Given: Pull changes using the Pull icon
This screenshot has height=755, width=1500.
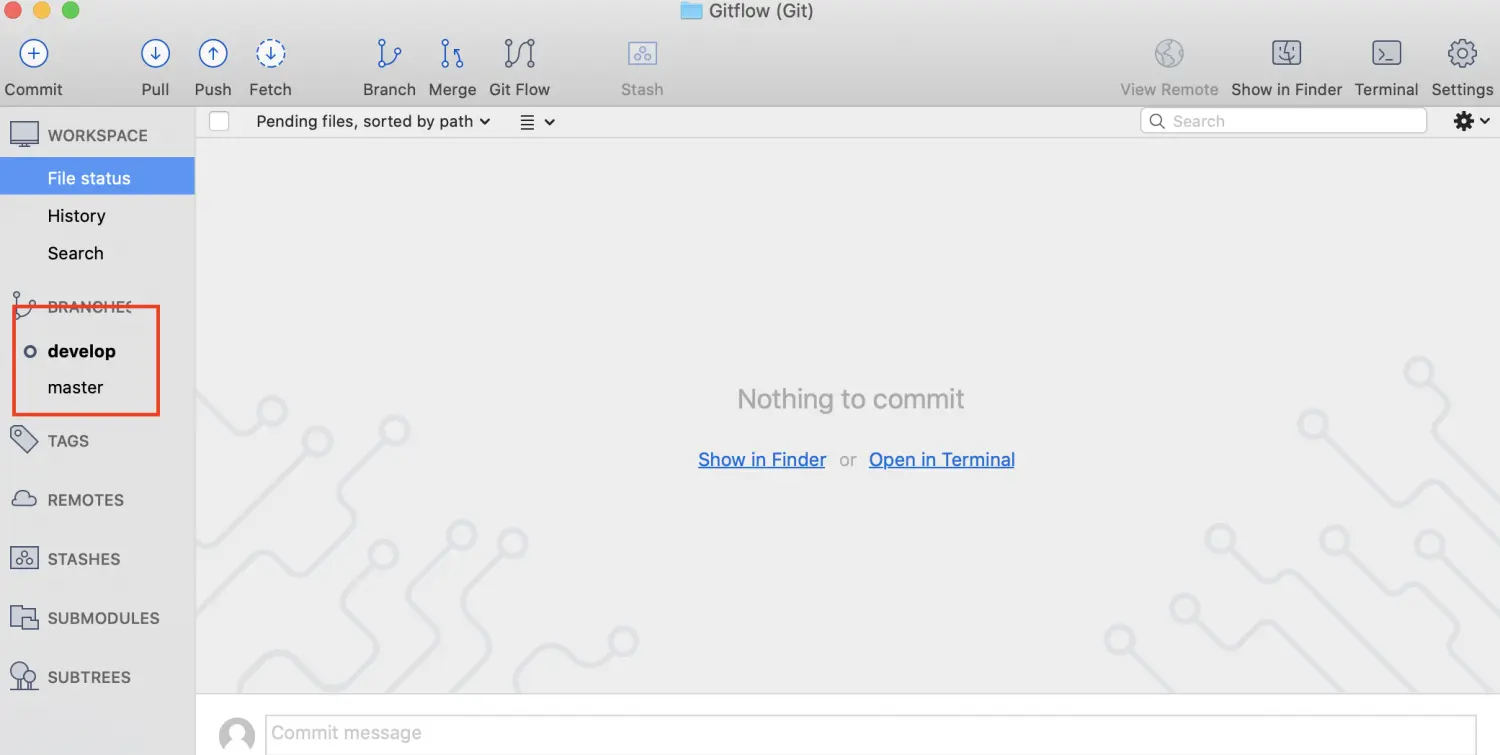Looking at the screenshot, I should pyautogui.click(x=155, y=53).
